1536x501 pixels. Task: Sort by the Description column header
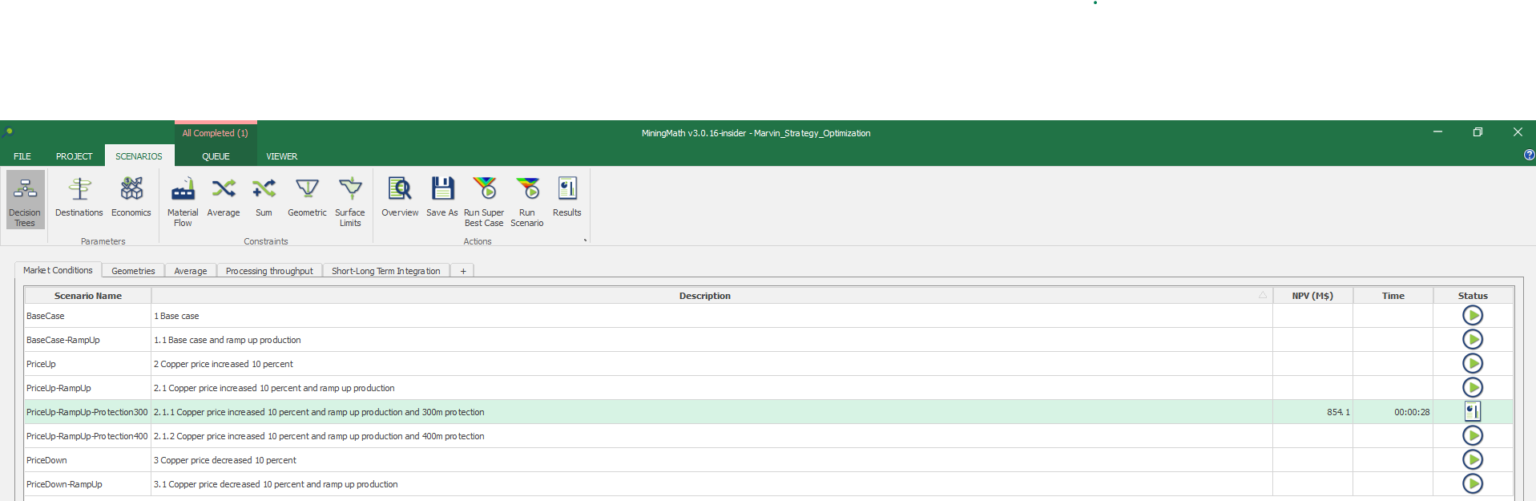point(705,296)
